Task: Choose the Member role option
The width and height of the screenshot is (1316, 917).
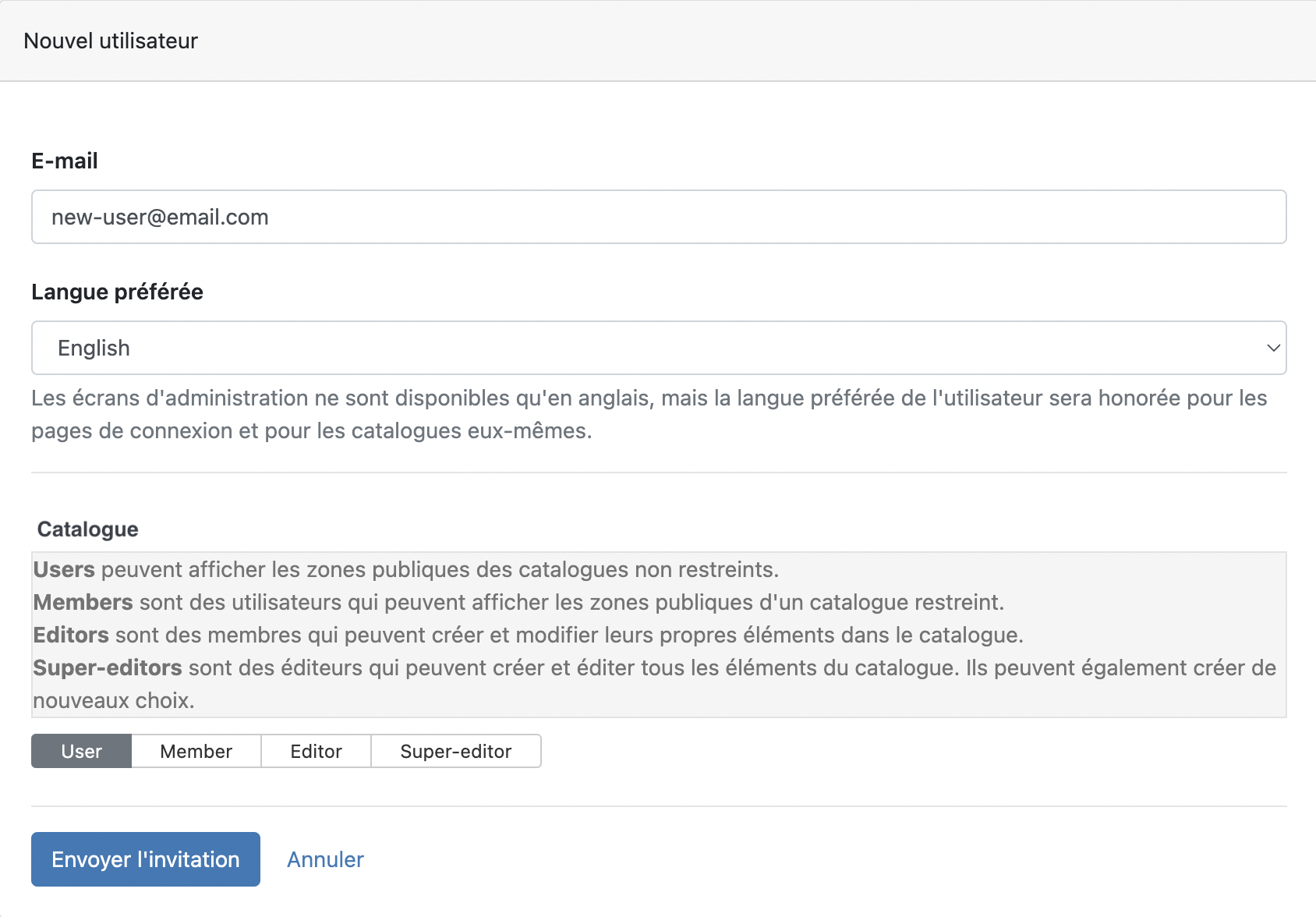Action: click(x=196, y=751)
